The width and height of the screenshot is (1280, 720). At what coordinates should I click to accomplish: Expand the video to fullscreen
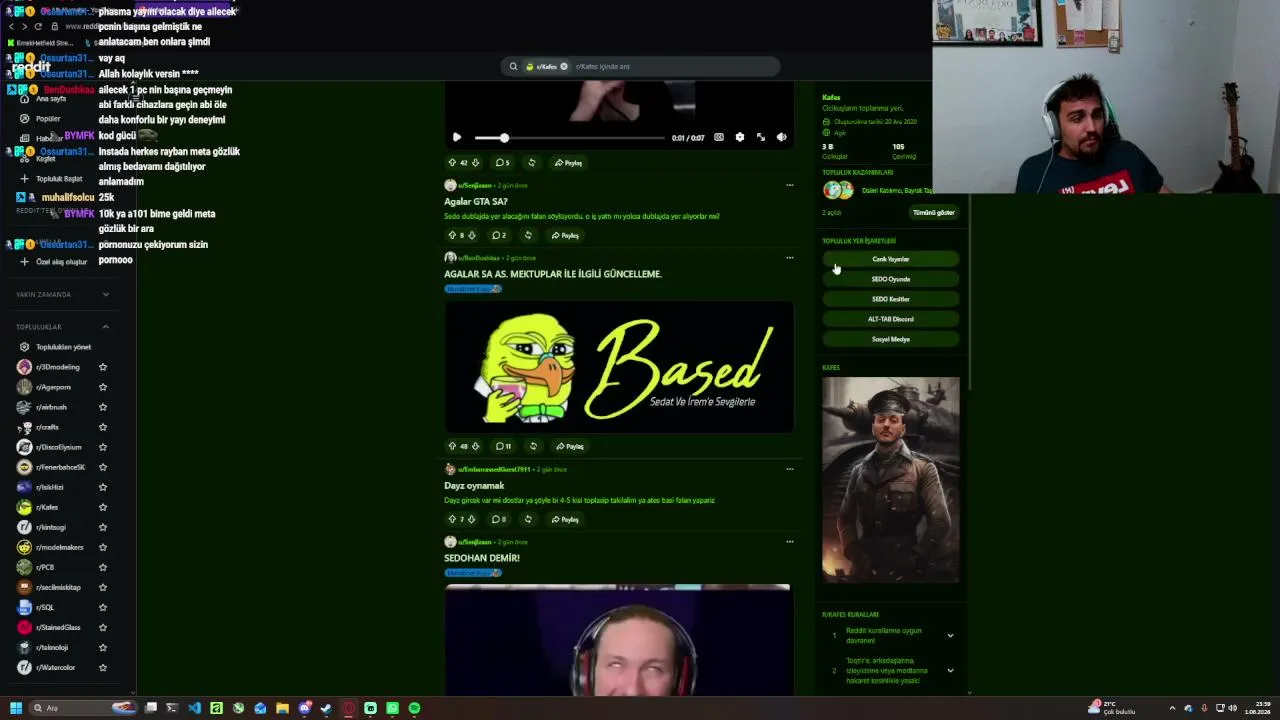[x=760, y=137]
